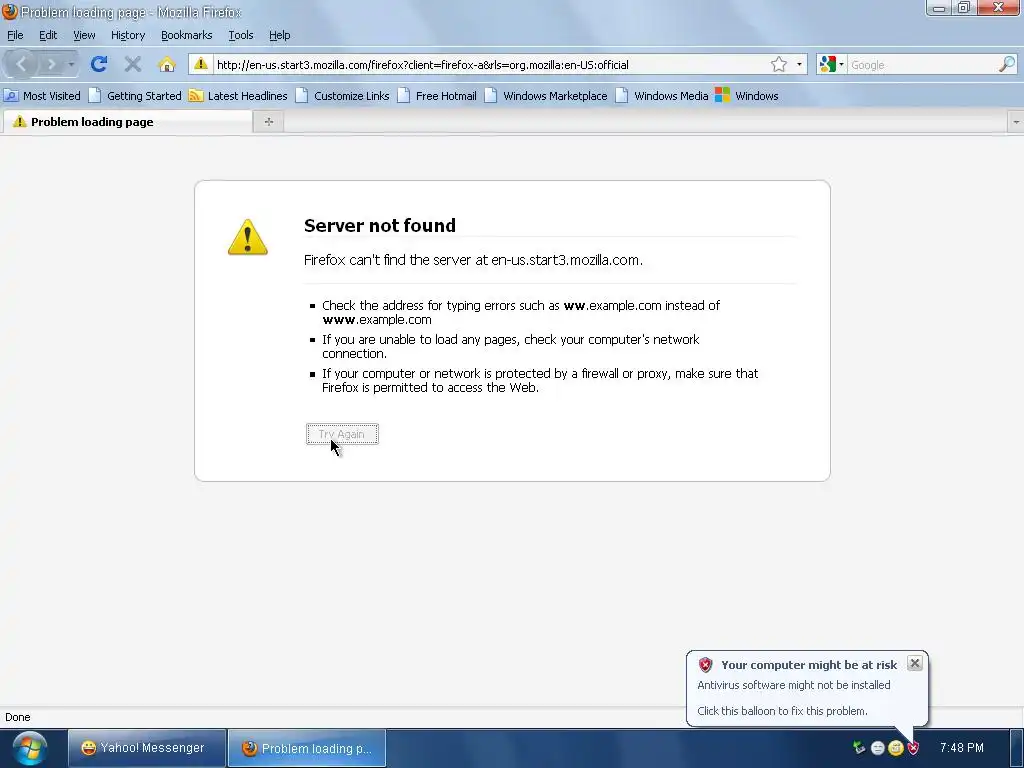Close the security alert balloon
The image size is (1024, 768).
tap(914, 663)
